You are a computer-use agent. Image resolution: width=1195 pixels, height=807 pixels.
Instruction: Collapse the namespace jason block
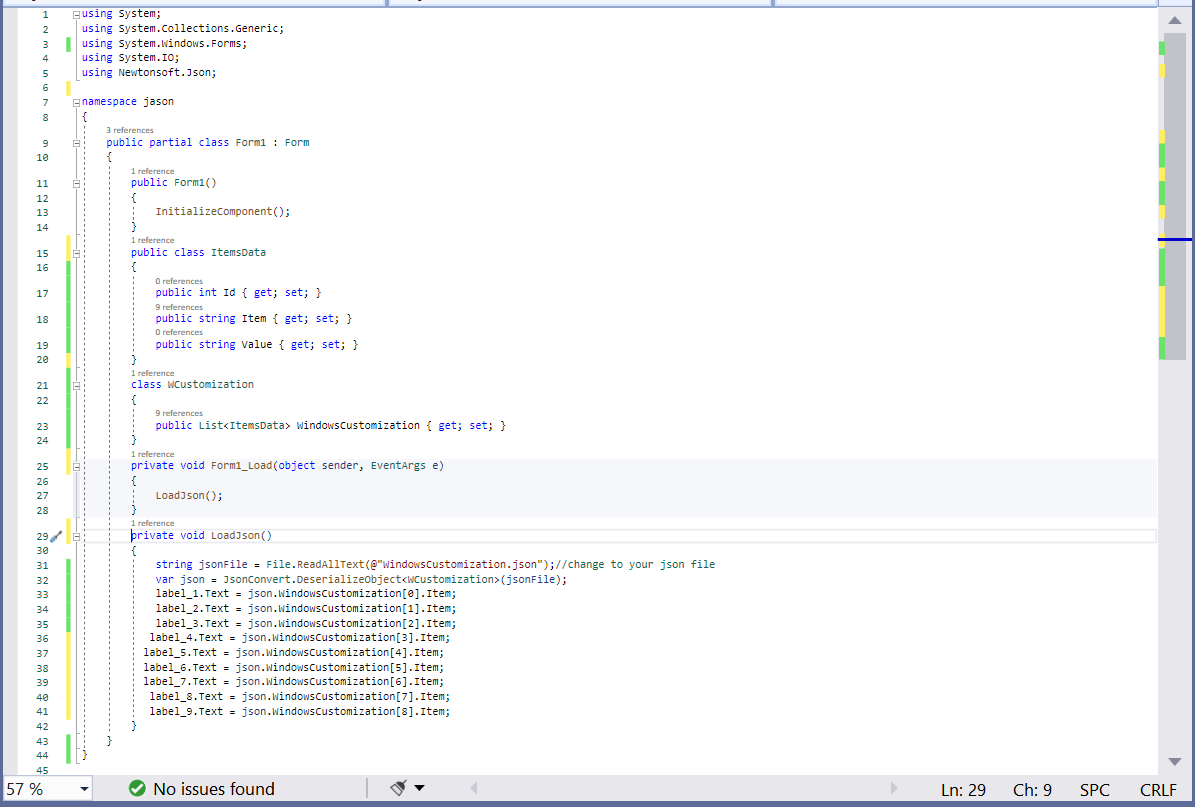(75, 101)
